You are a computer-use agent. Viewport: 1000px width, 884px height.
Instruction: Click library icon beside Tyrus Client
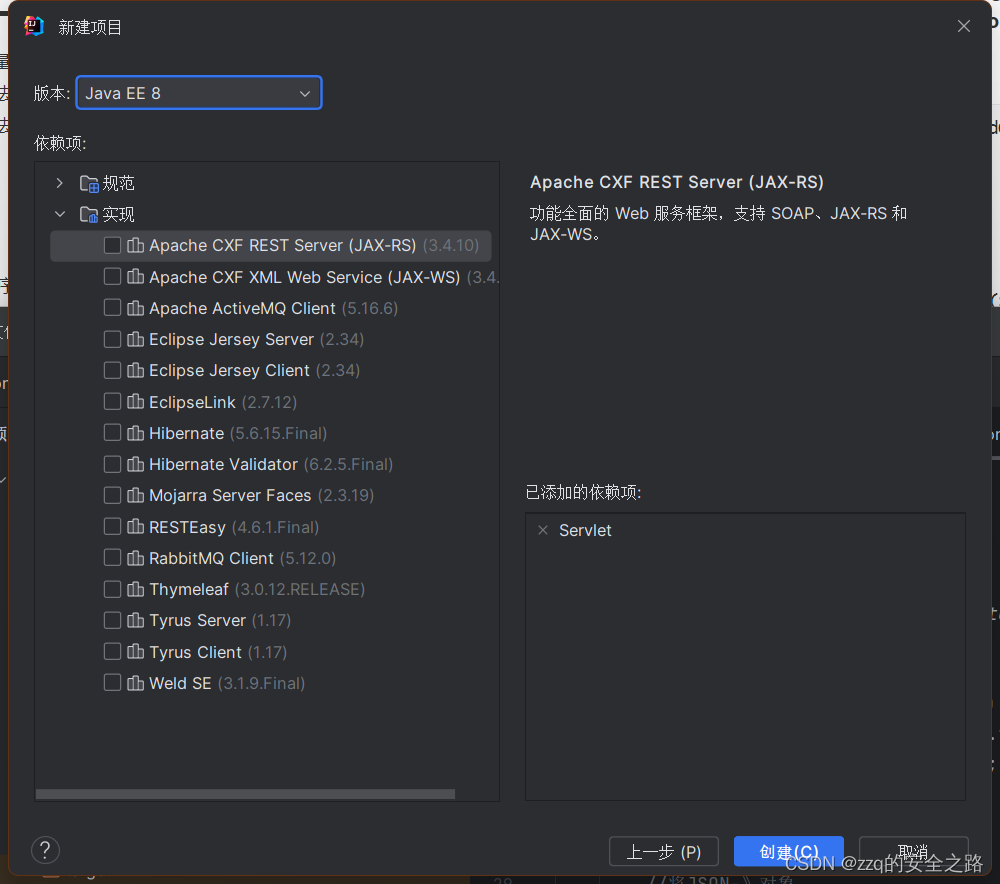pyautogui.click(x=135, y=652)
